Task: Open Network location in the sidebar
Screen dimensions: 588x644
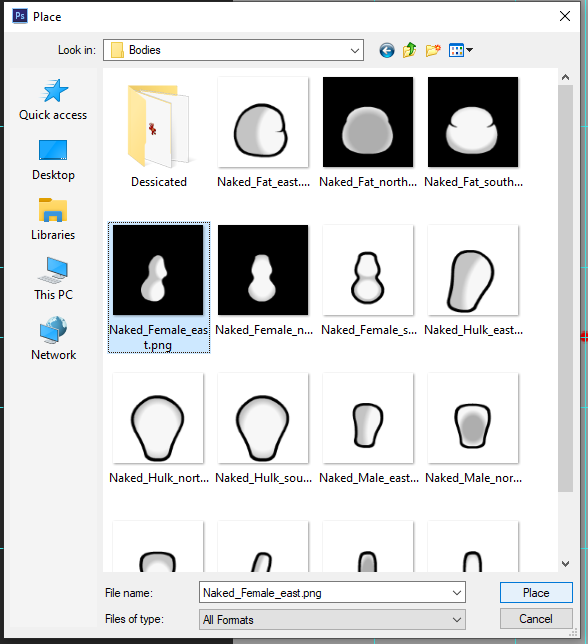Action: tap(53, 339)
